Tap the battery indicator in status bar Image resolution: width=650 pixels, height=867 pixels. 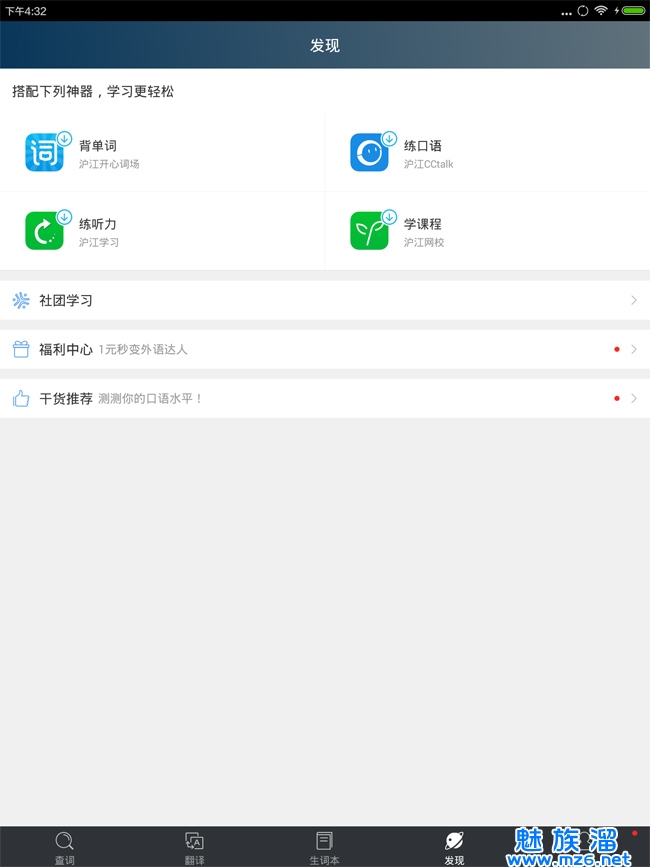(x=633, y=11)
